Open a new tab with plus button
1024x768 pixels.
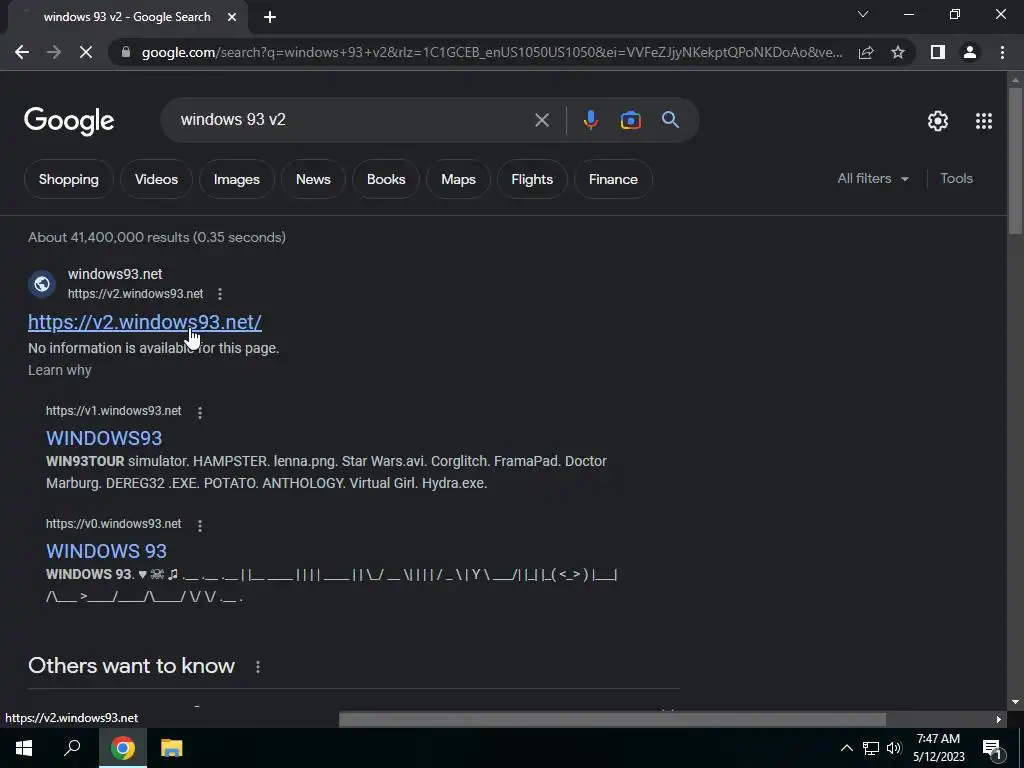click(x=270, y=17)
